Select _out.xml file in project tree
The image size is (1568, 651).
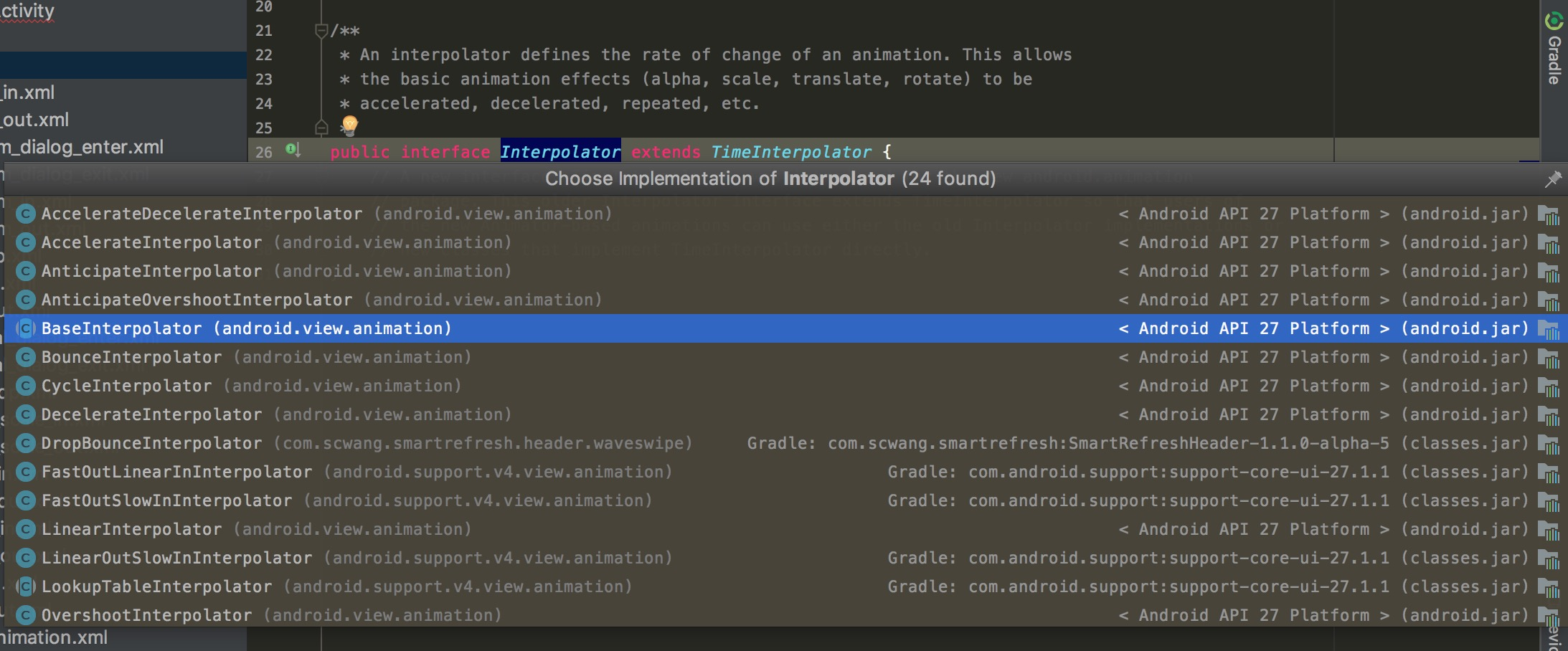(34, 120)
